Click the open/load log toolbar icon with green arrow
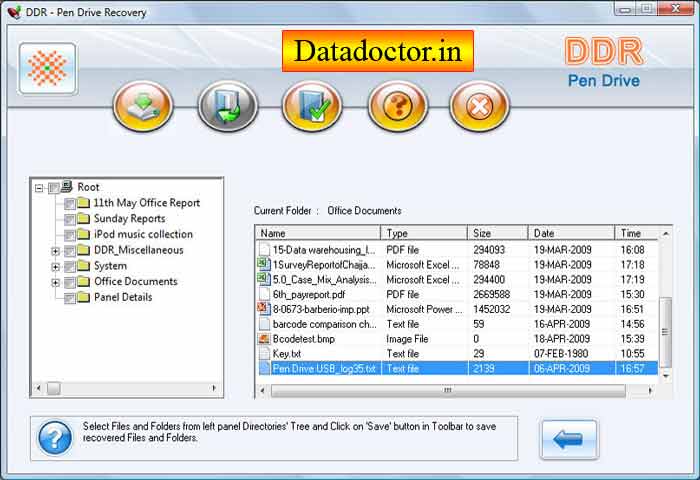Image resolution: width=700 pixels, height=480 pixels. [228, 106]
